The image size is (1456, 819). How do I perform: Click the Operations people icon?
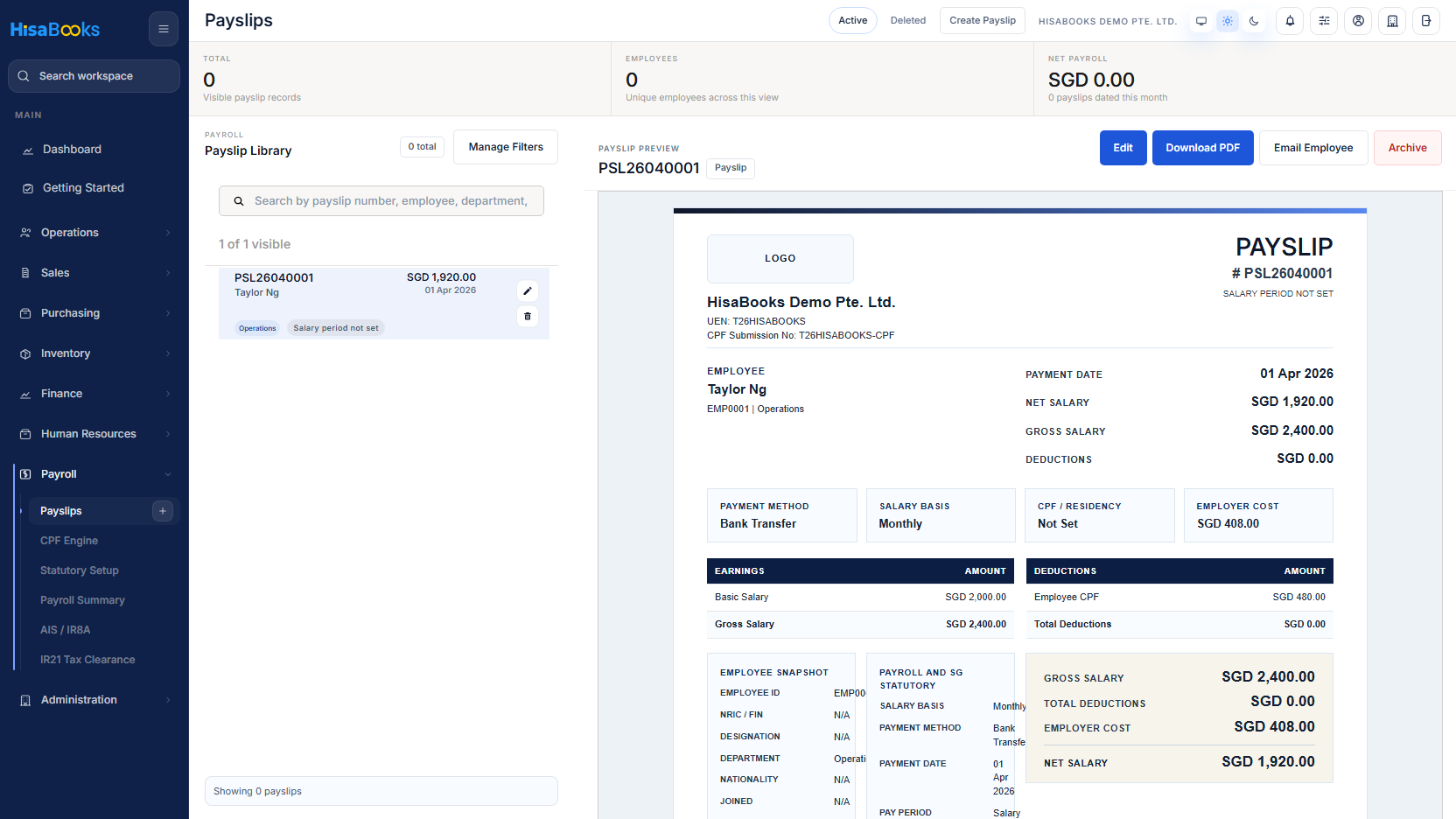[x=25, y=233]
